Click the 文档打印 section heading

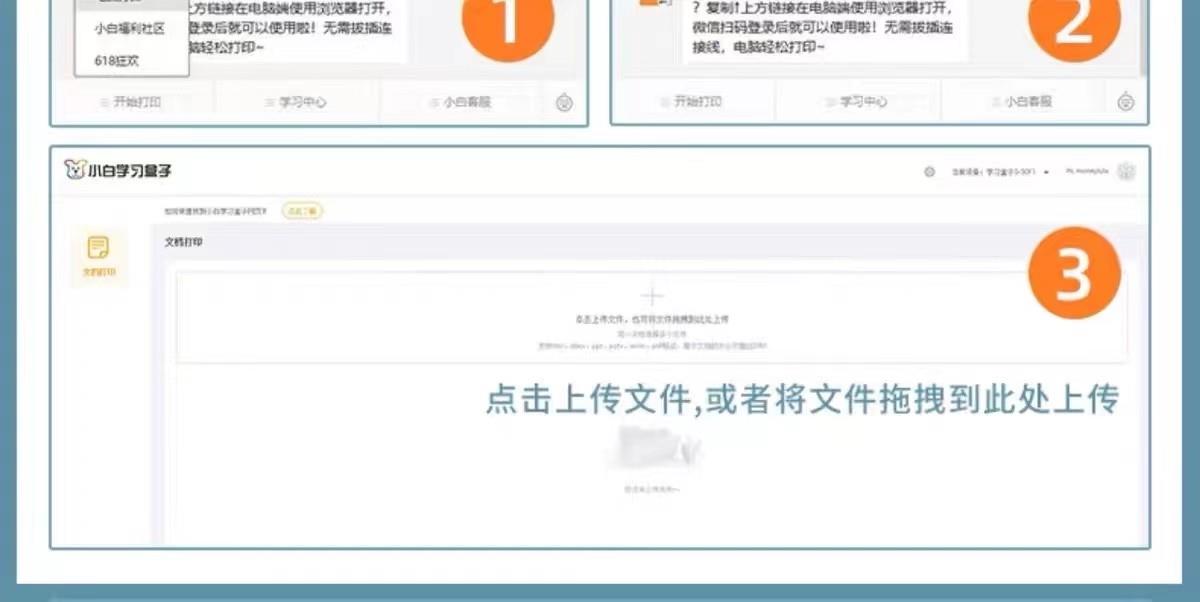click(x=184, y=242)
